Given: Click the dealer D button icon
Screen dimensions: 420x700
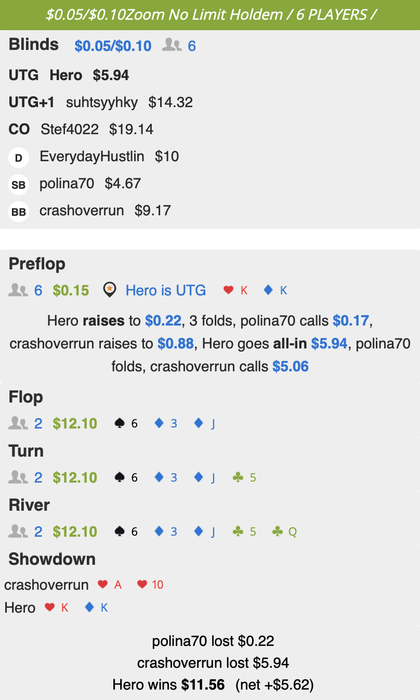Looking at the screenshot, I should click(x=18, y=157).
